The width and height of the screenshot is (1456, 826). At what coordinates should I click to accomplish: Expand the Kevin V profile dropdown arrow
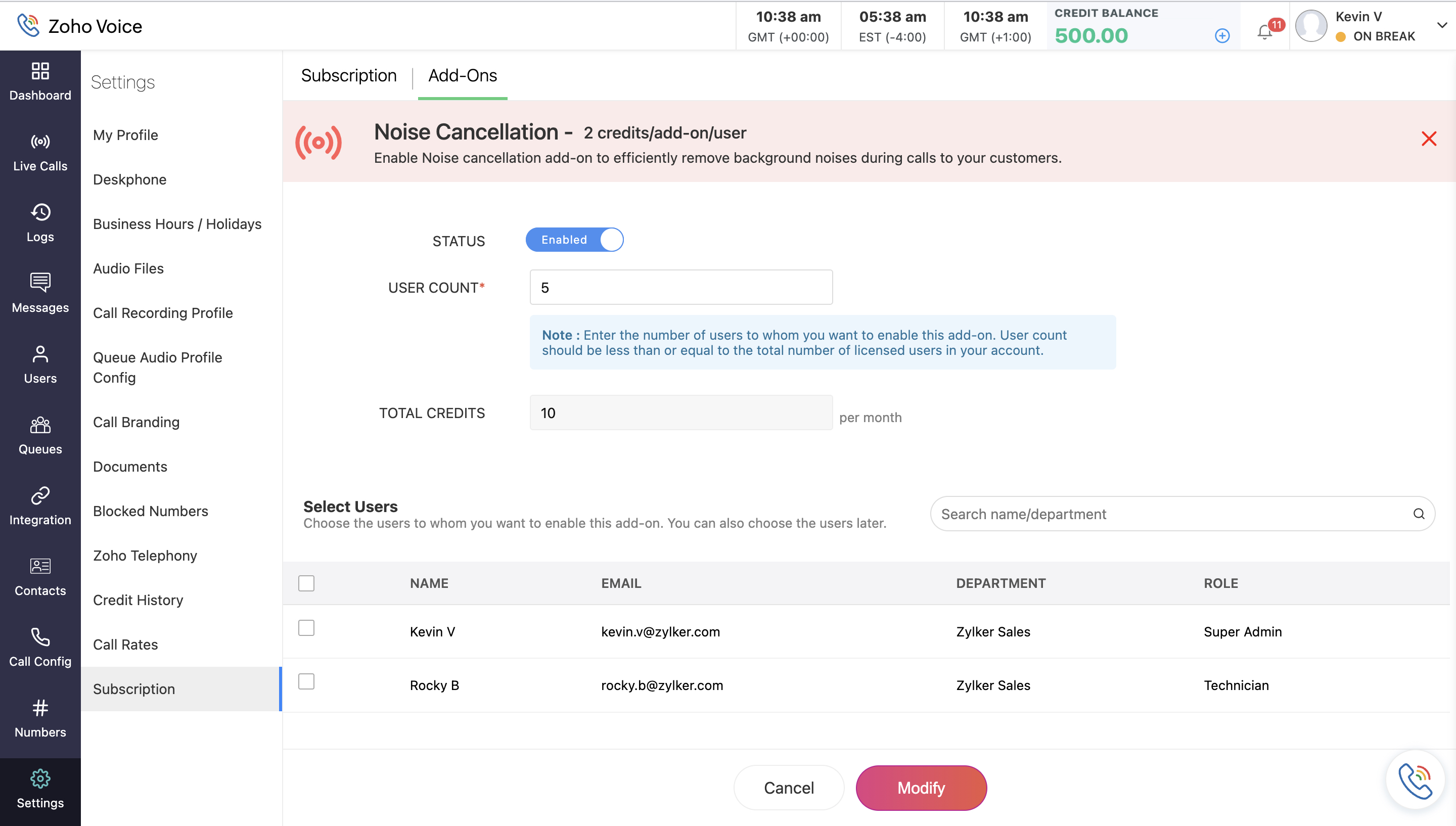tap(1441, 25)
